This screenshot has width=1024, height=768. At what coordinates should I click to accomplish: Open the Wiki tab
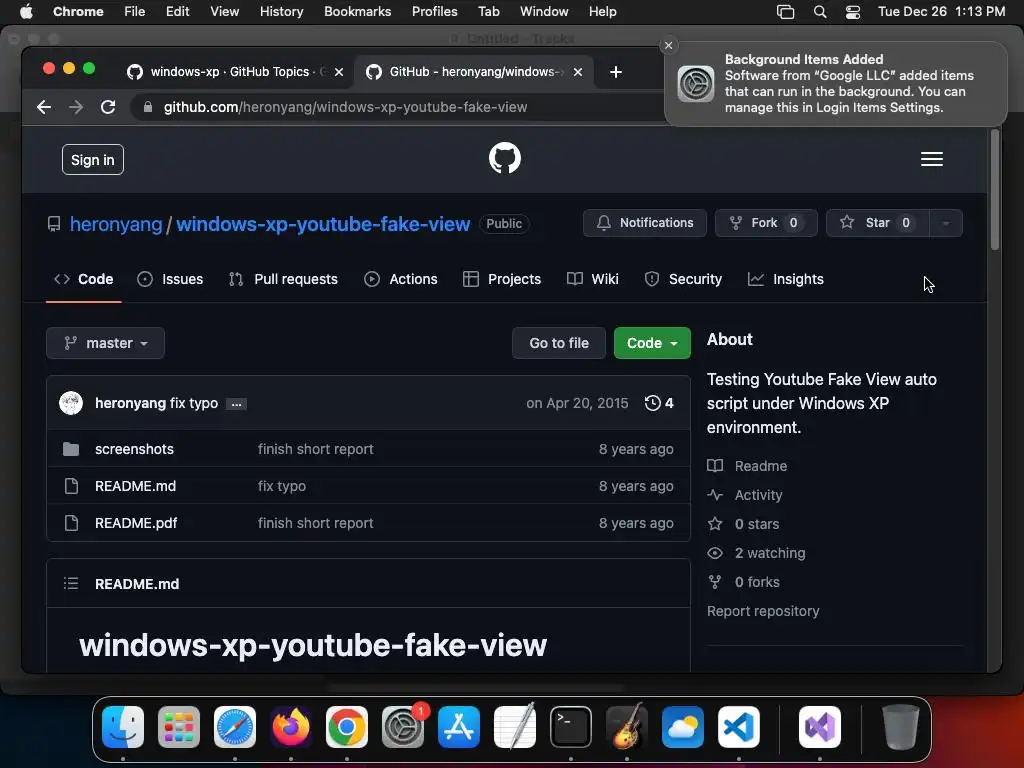point(593,279)
